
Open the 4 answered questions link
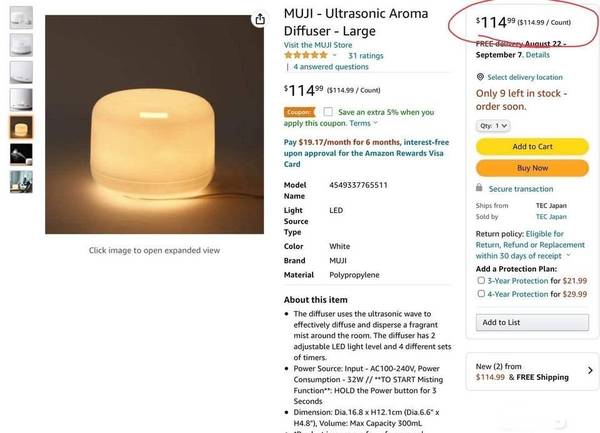tap(331, 67)
